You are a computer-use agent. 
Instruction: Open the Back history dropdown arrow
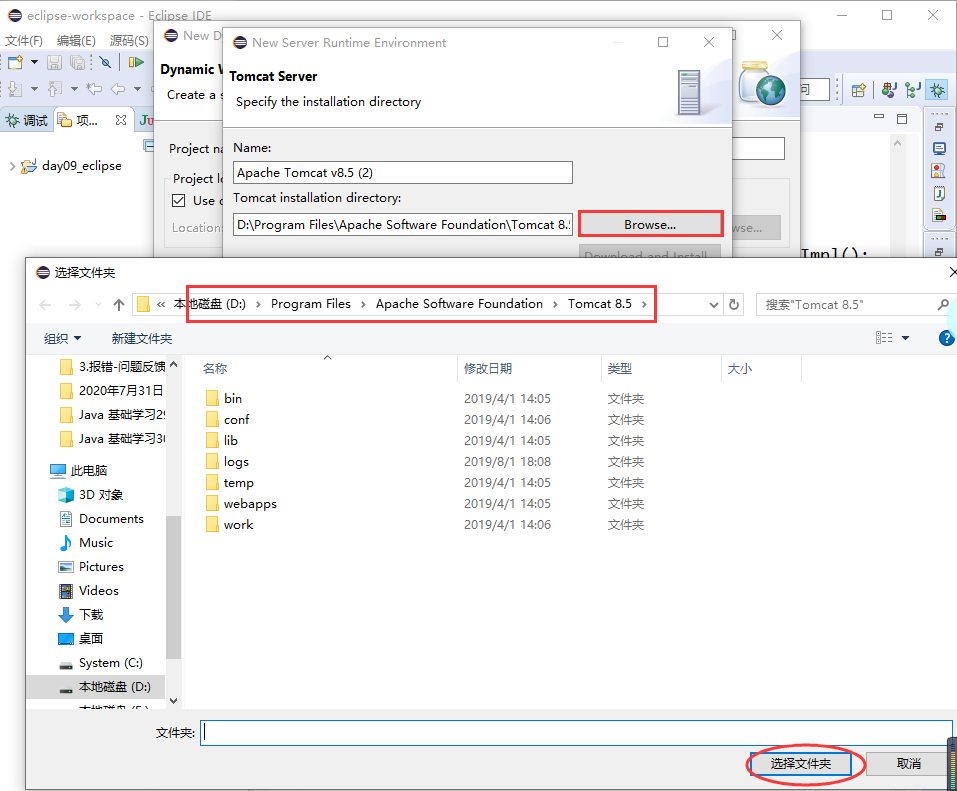tap(137, 89)
